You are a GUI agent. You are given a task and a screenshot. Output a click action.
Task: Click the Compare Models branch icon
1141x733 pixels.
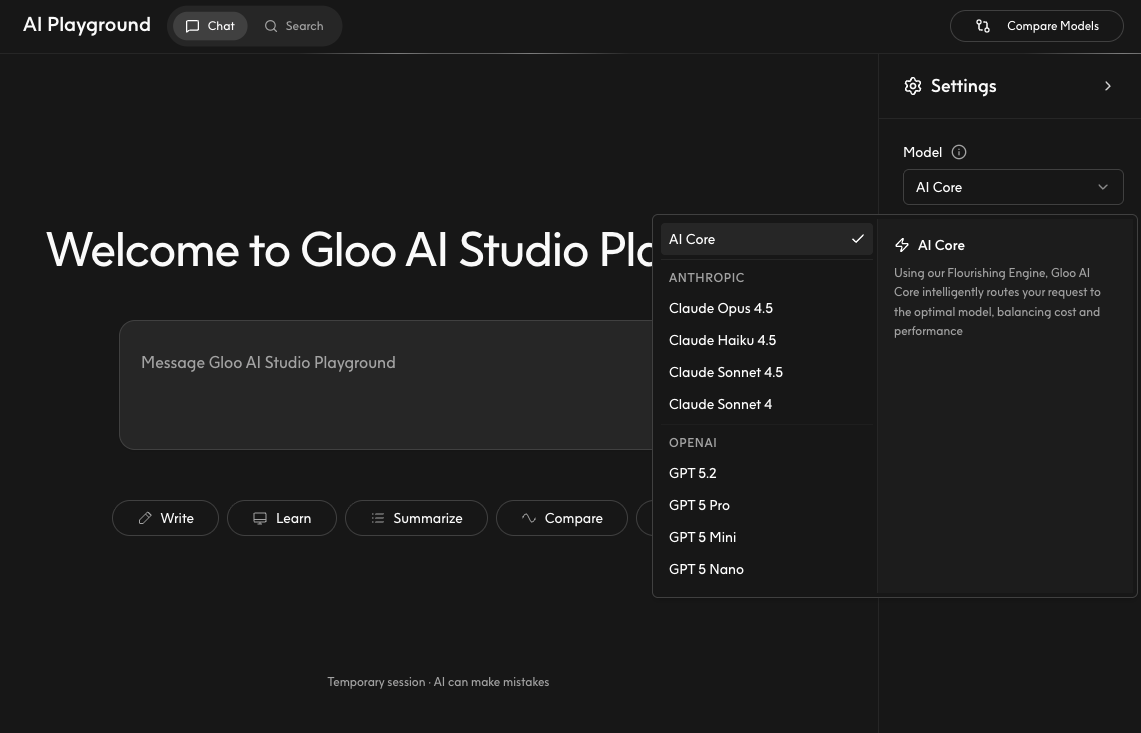pos(983,26)
